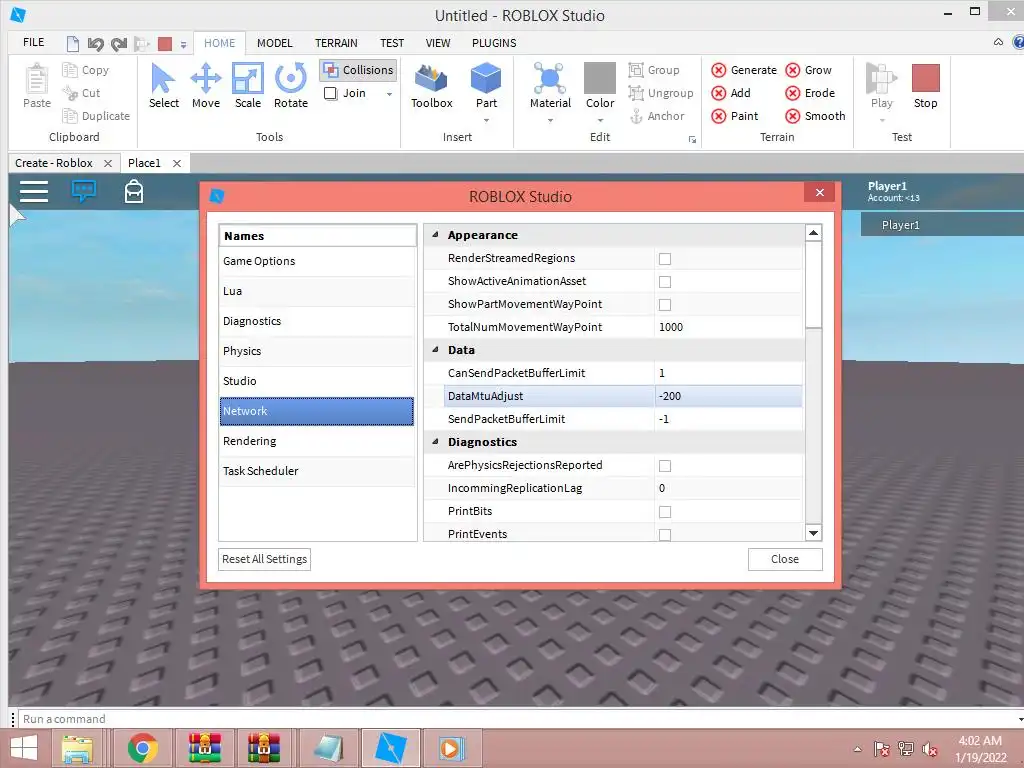
Task: Open the quick access toolbar dropdown
Action: pos(184,45)
